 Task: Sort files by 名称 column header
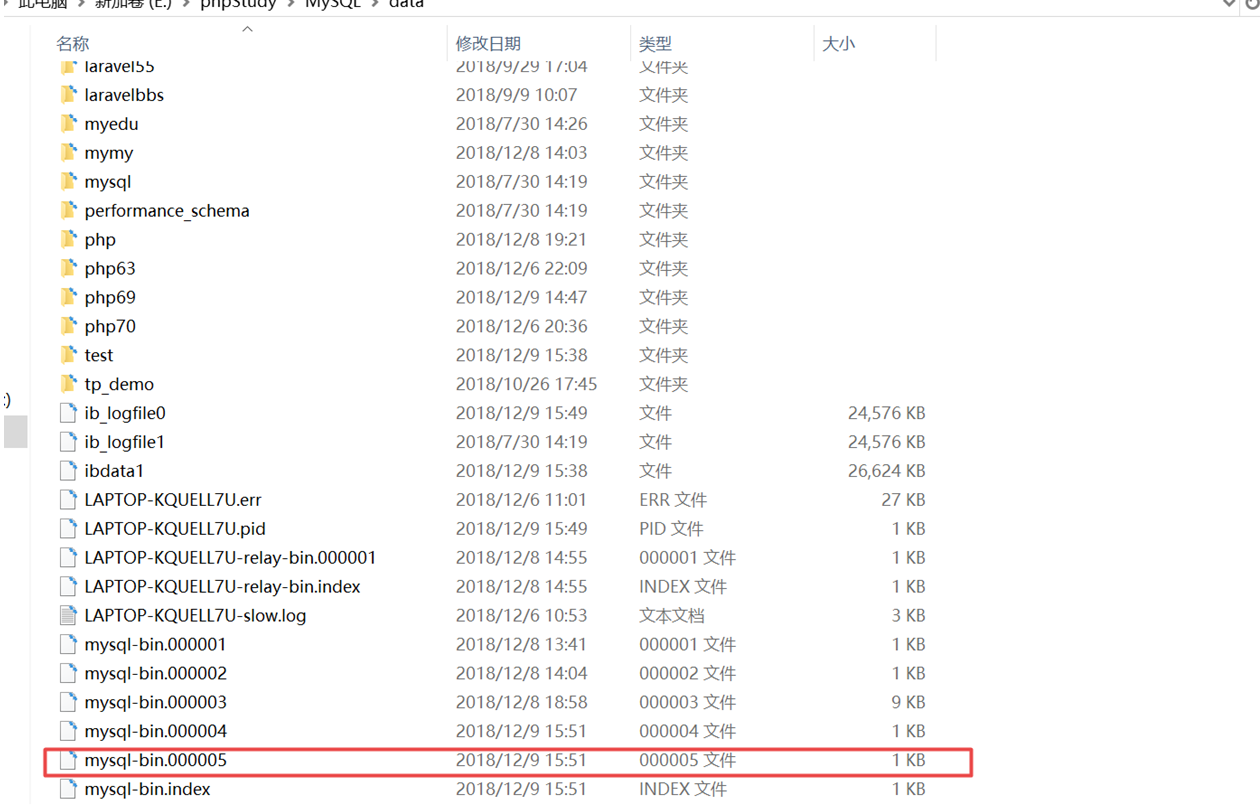(73, 44)
